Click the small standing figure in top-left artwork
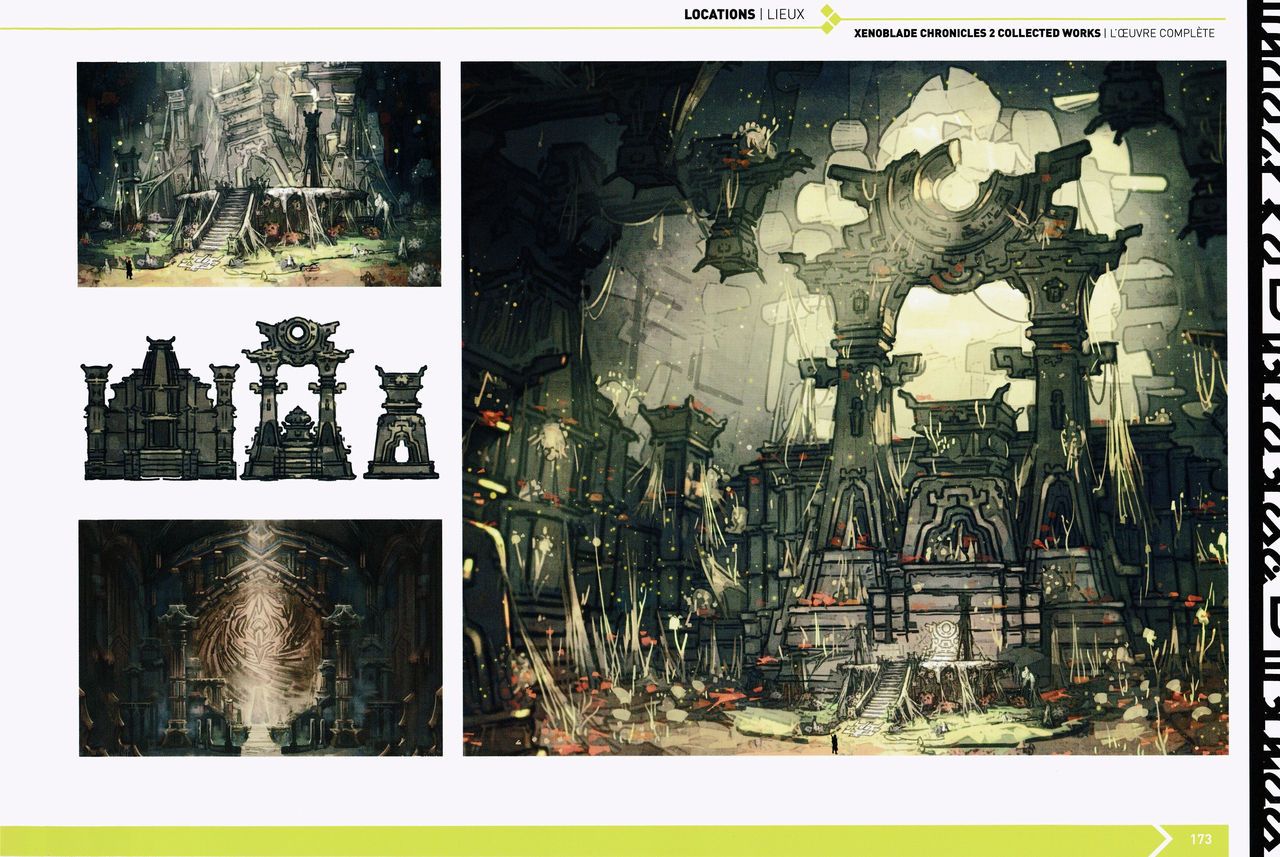This screenshot has width=1280, height=857. tap(127, 268)
